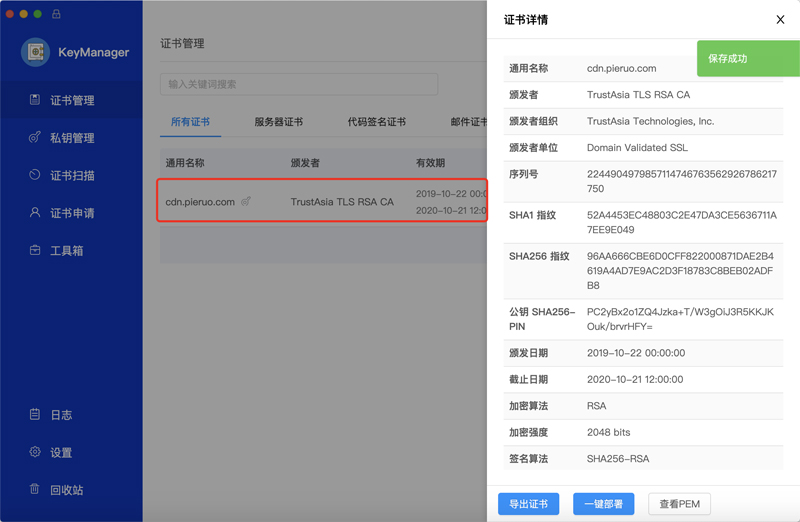Image resolution: width=800 pixels, height=522 pixels.
Task: Switch to the 服务器证书 tab
Action: (278, 122)
